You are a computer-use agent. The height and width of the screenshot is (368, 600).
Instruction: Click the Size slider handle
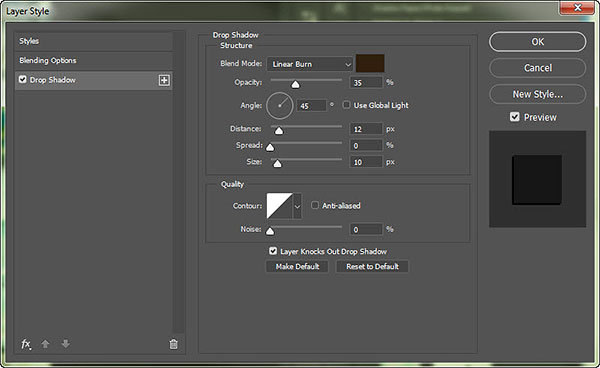pos(277,164)
